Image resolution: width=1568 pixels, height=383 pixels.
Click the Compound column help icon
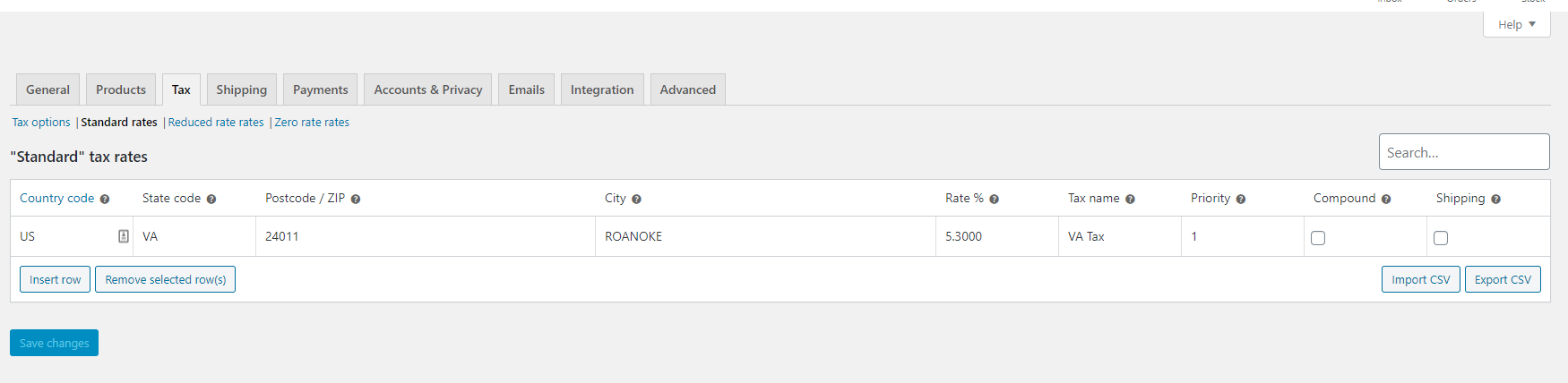click(1386, 200)
